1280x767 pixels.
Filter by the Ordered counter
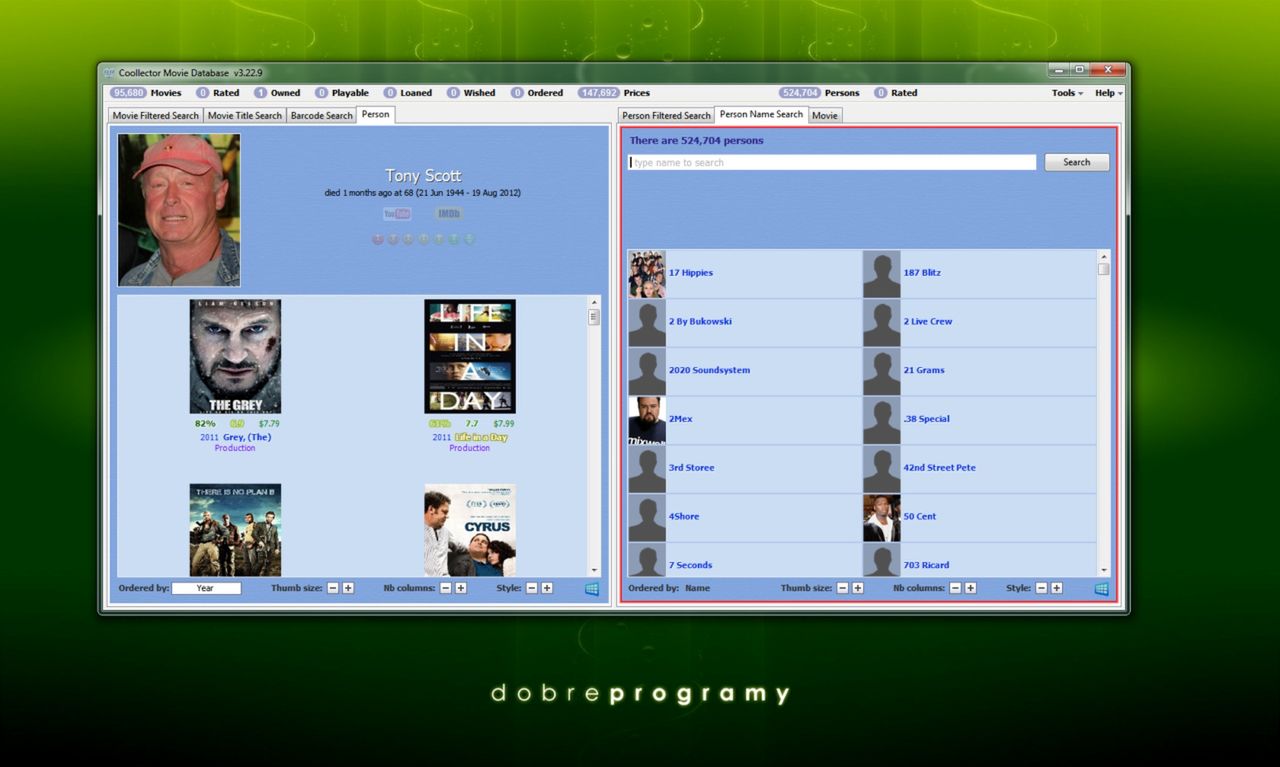[537, 93]
